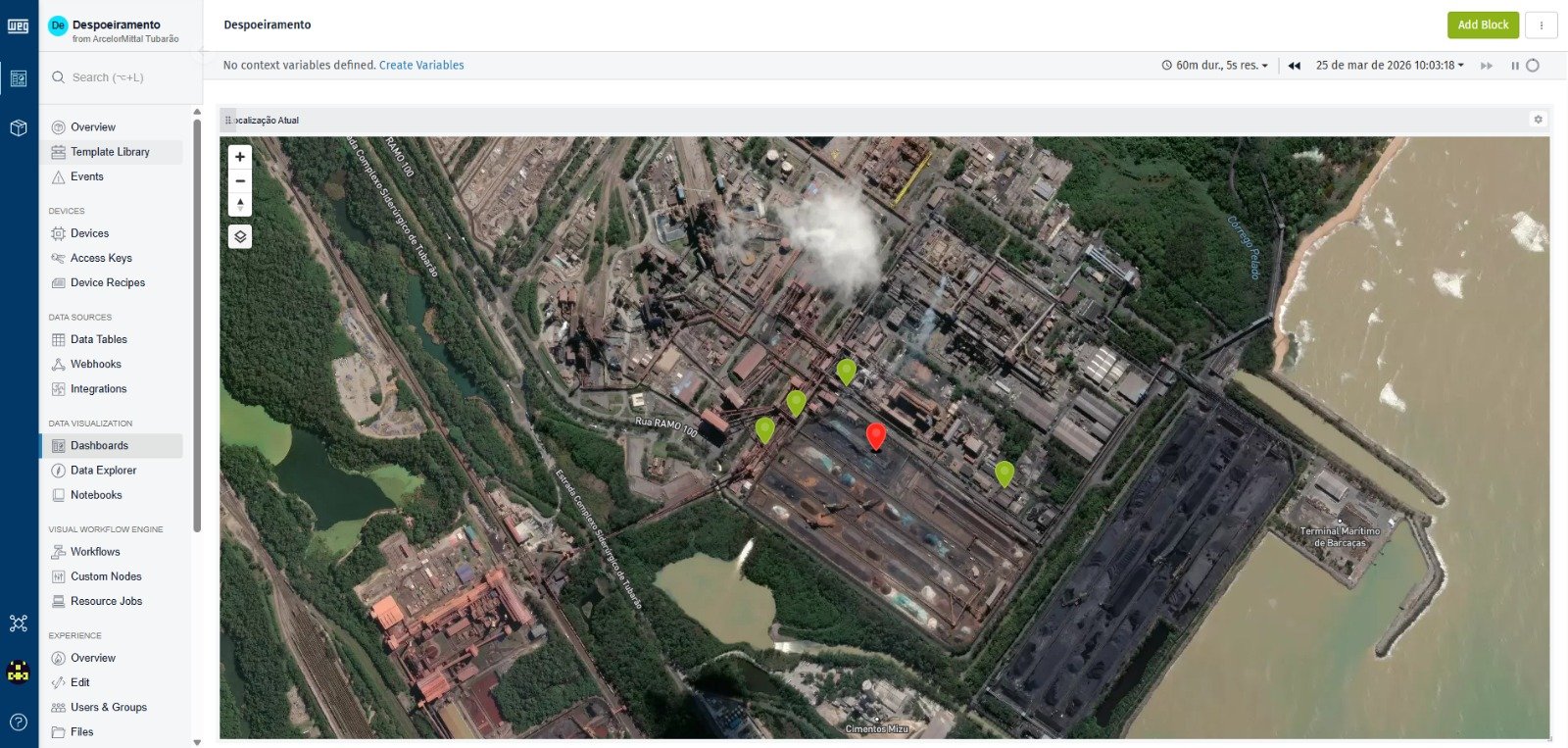This screenshot has height=748, width=1568.
Task: Click the network nodes icon in the left rail
Action: point(19,623)
